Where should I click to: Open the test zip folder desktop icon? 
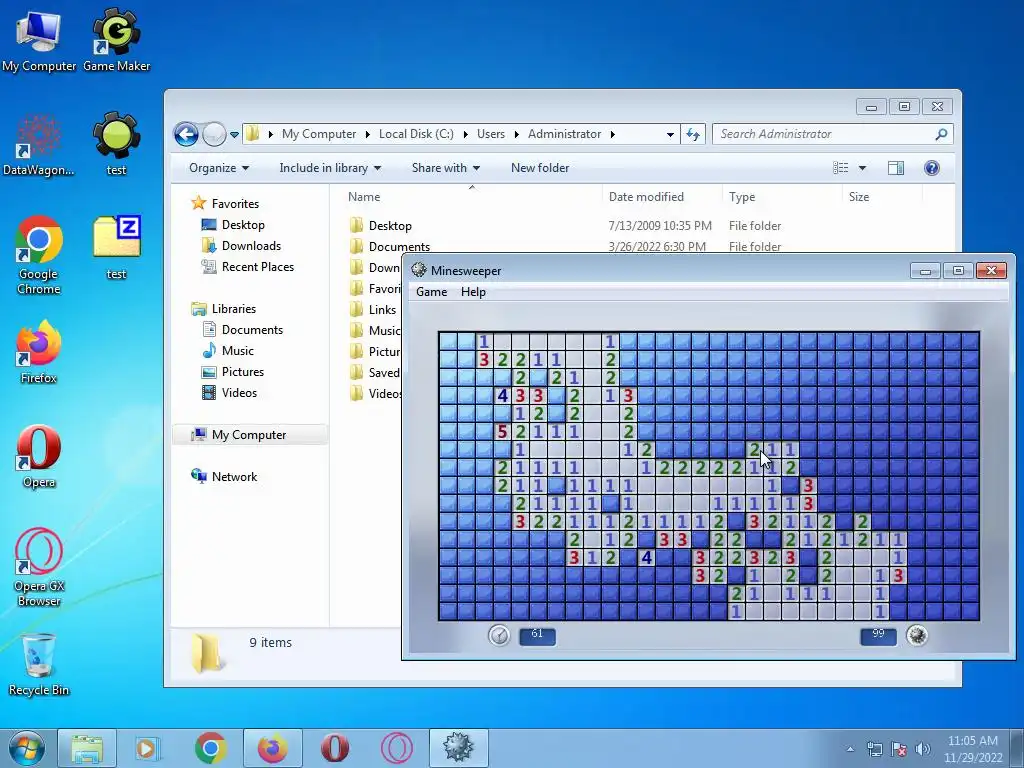116,248
